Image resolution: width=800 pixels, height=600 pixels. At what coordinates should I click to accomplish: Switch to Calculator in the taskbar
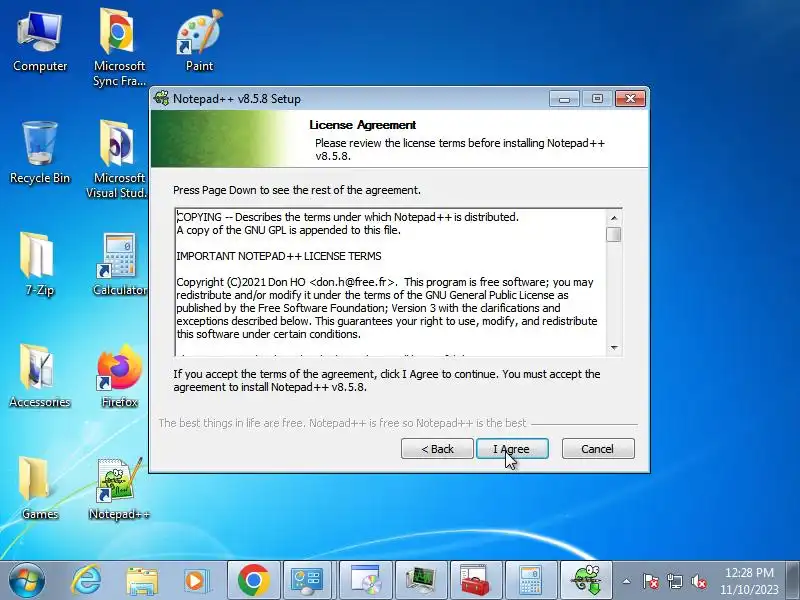coord(531,580)
